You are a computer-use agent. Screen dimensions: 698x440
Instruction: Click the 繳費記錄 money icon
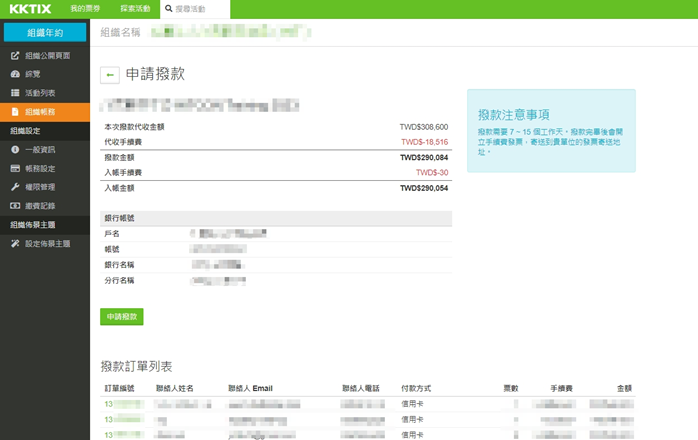[15, 206]
